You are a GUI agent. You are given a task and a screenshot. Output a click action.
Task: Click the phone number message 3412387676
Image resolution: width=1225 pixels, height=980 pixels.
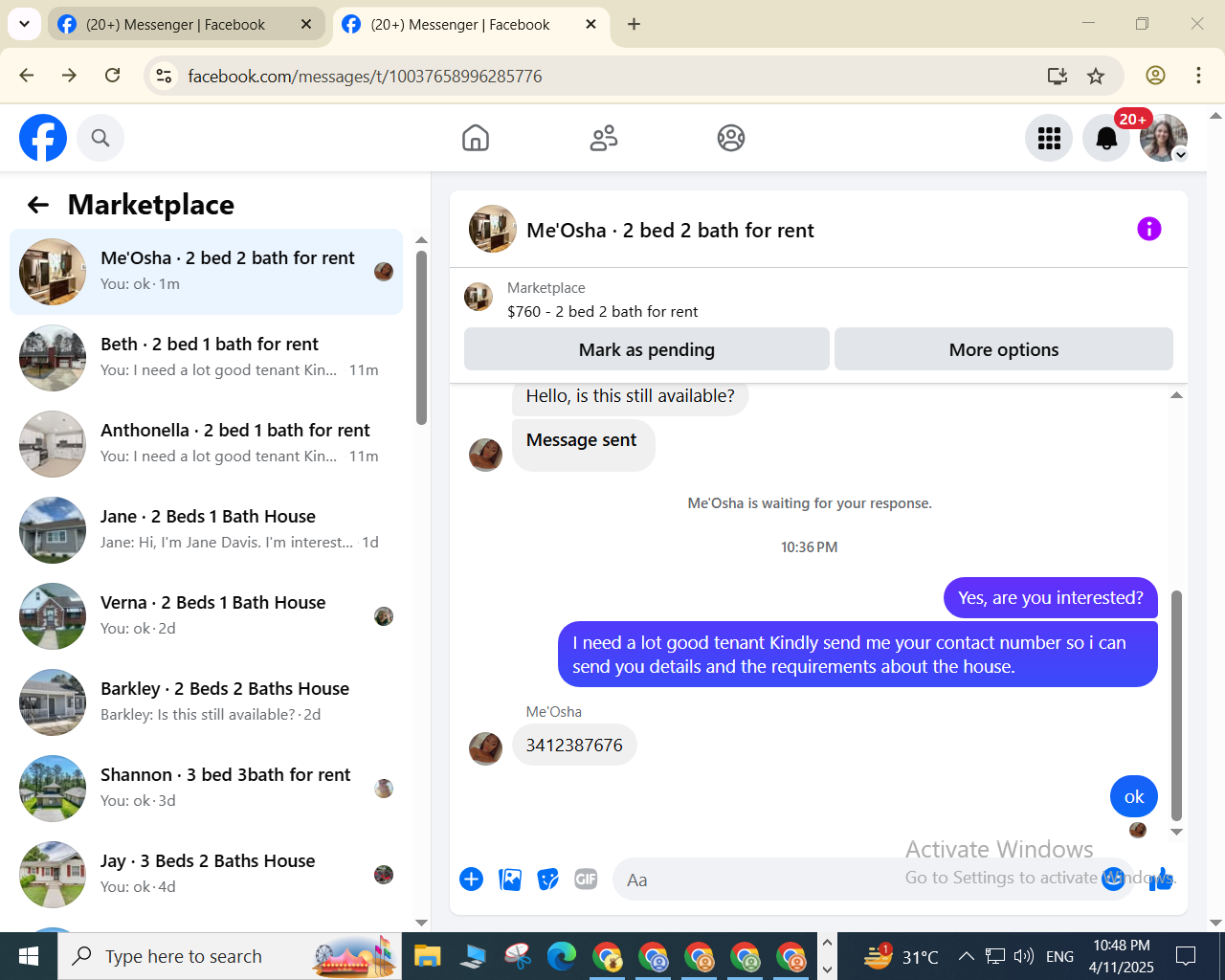click(574, 745)
